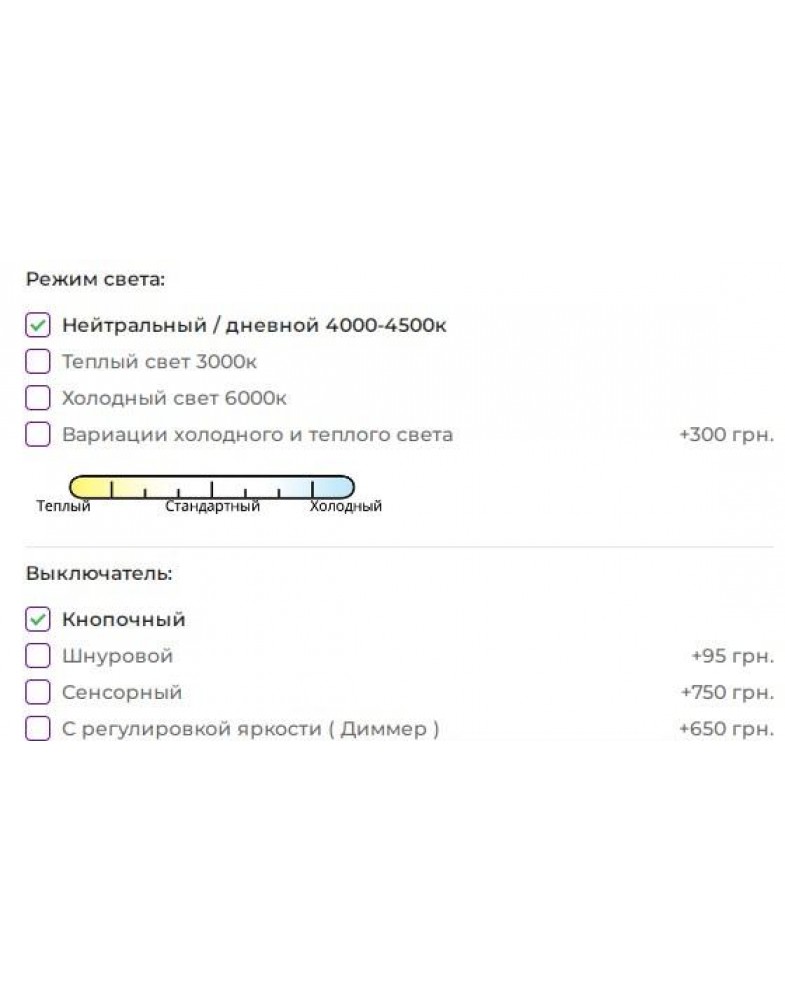Enable Вариации холодного и теплого света checkbox
Screen dimensions: 785x1000
[38, 434]
